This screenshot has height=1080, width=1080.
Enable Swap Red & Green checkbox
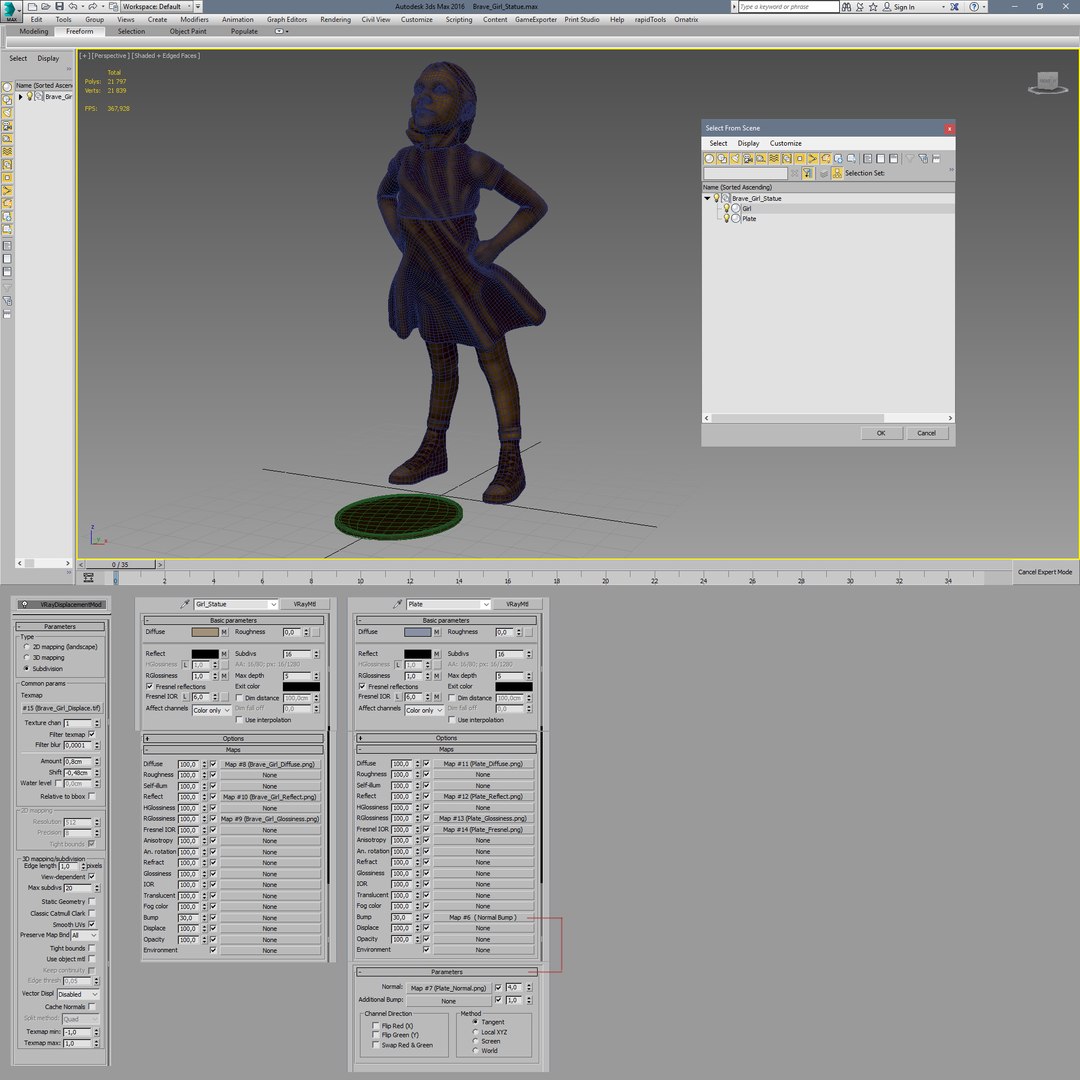click(376, 1045)
